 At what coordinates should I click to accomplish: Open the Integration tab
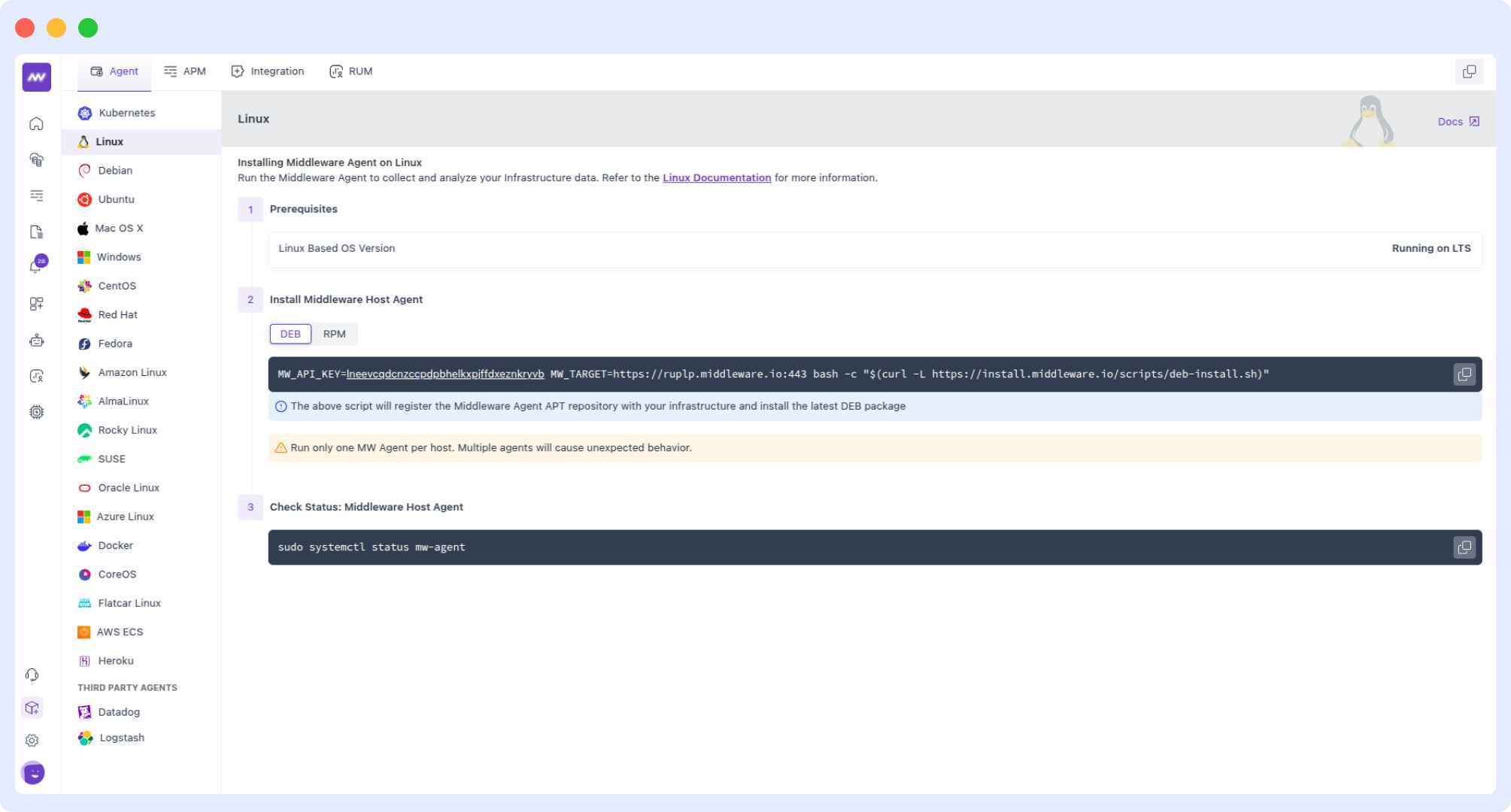click(x=267, y=71)
